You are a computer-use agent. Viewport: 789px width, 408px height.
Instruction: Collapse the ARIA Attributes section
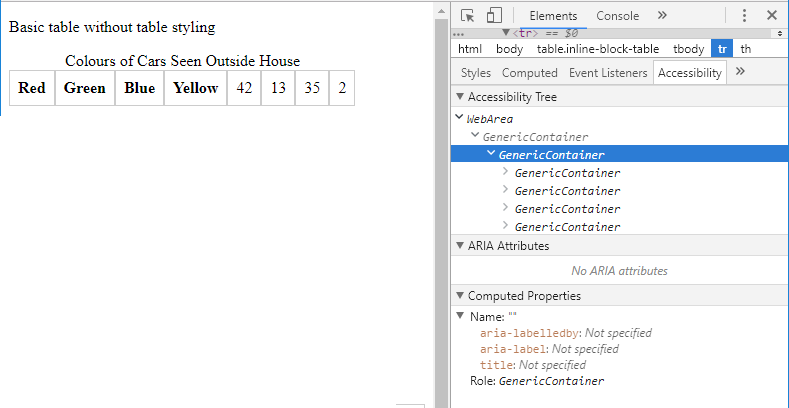pos(459,246)
